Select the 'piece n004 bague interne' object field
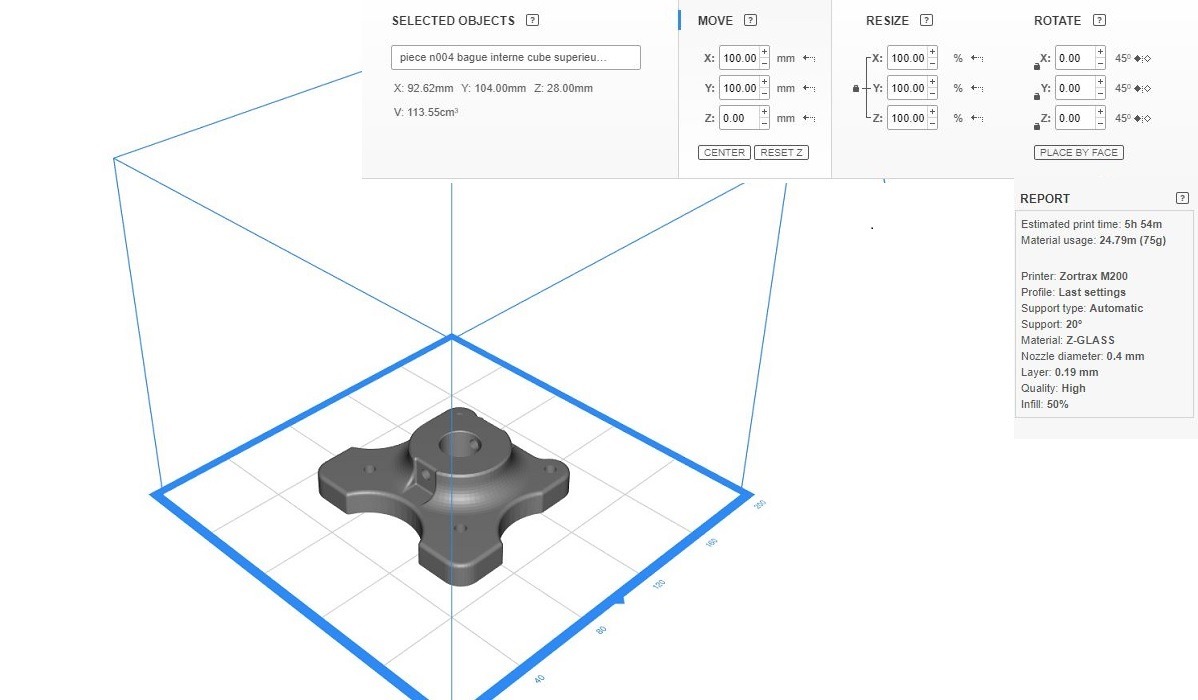The image size is (1198, 700). pos(516,57)
